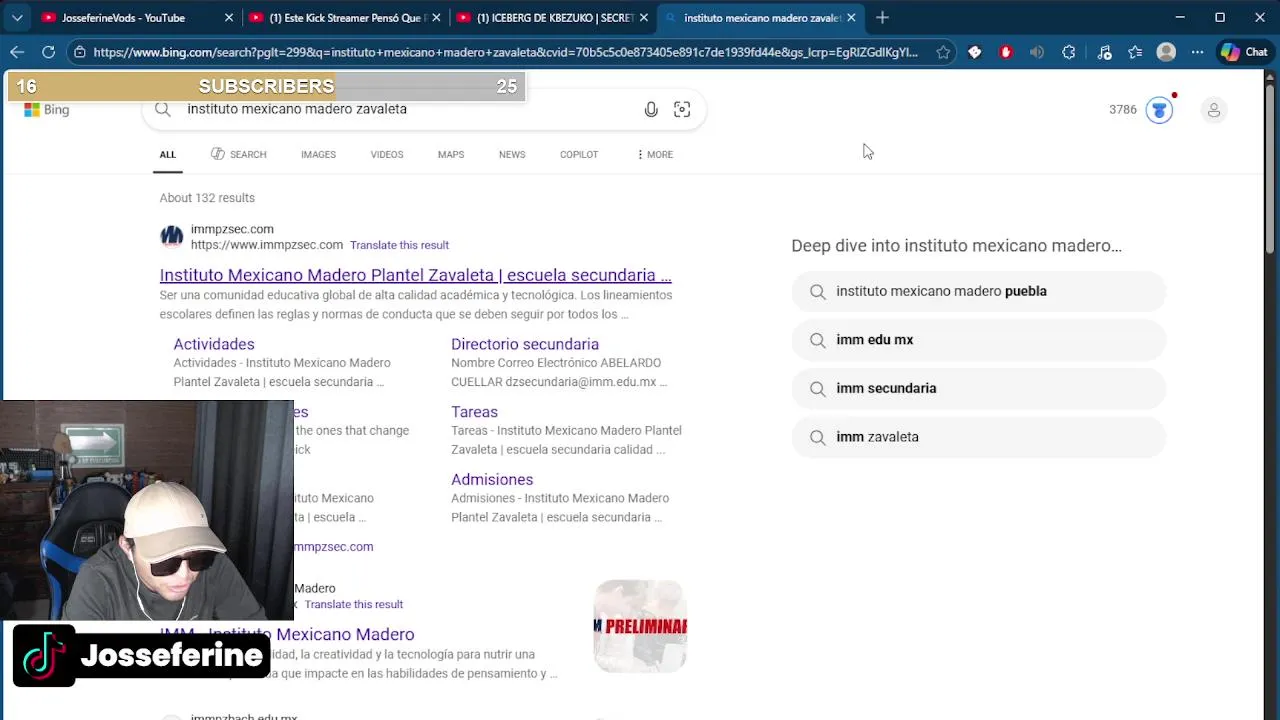Viewport: 1280px width, 720px height.
Task: Select the SEARCH tab
Action: tap(238, 154)
